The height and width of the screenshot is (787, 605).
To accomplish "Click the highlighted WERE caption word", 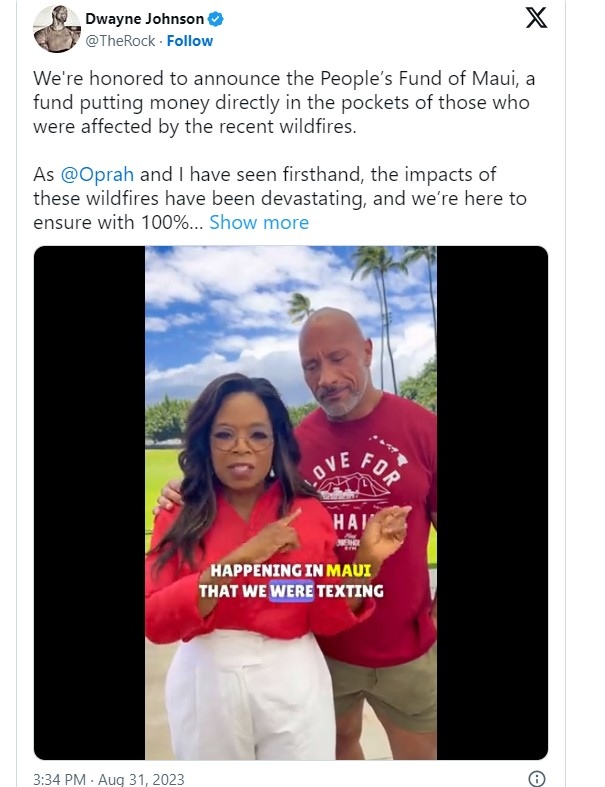I will [292, 591].
